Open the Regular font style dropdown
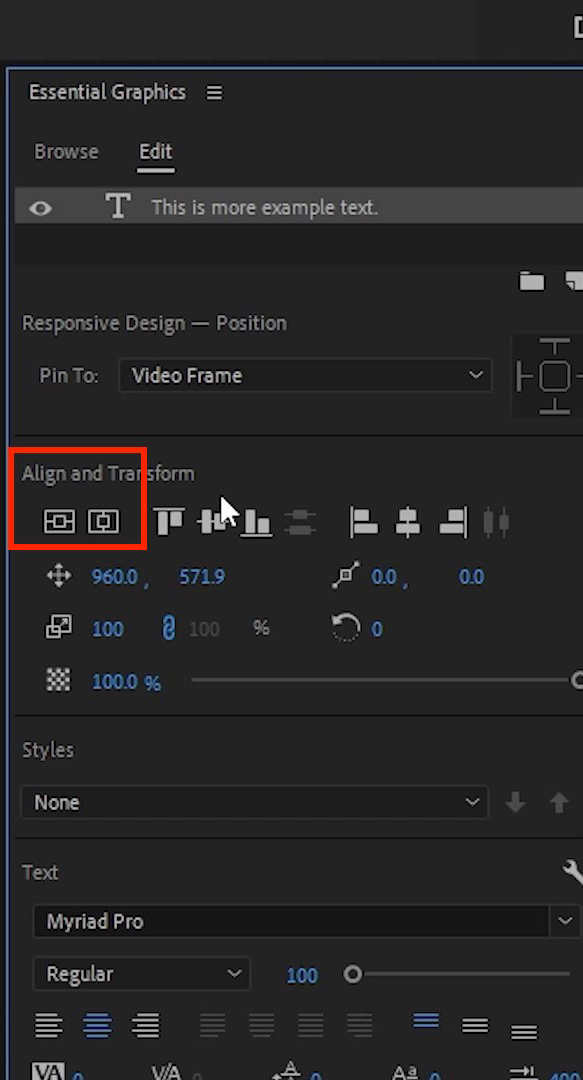This screenshot has width=583, height=1080. 141,974
